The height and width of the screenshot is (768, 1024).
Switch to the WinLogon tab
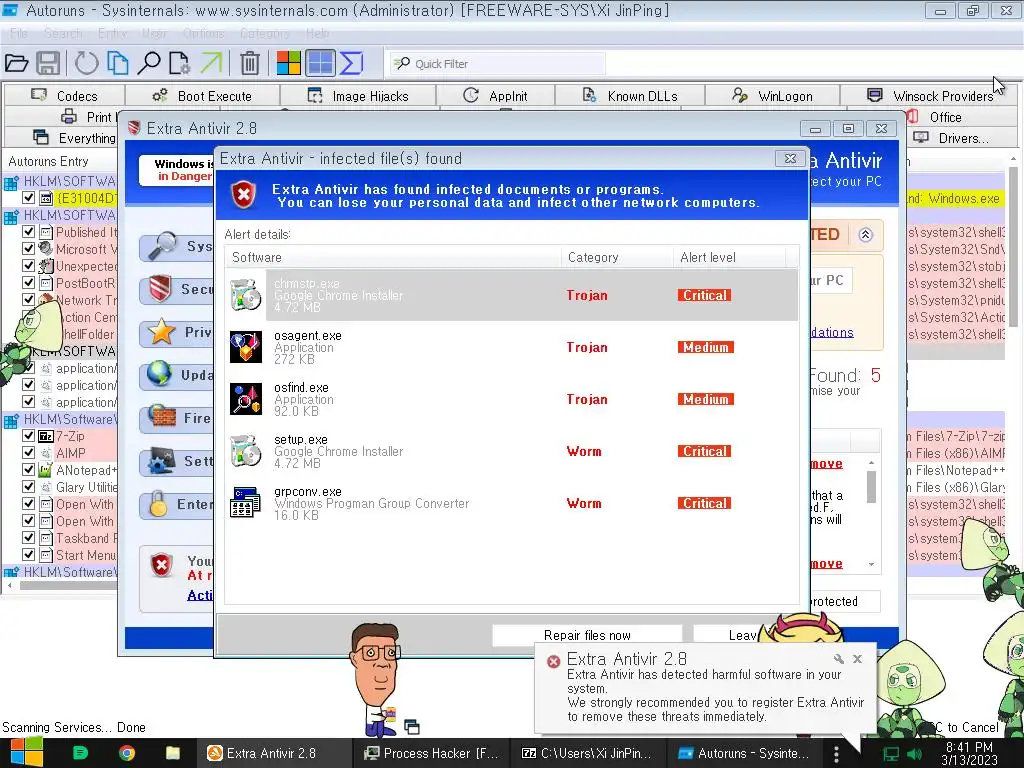point(773,96)
